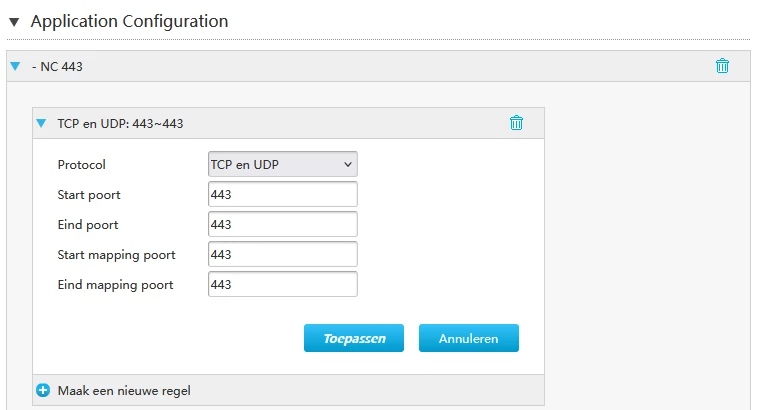Apply changes with the Toepassen button
This screenshot has height=410, width=759.
(354, 338)
